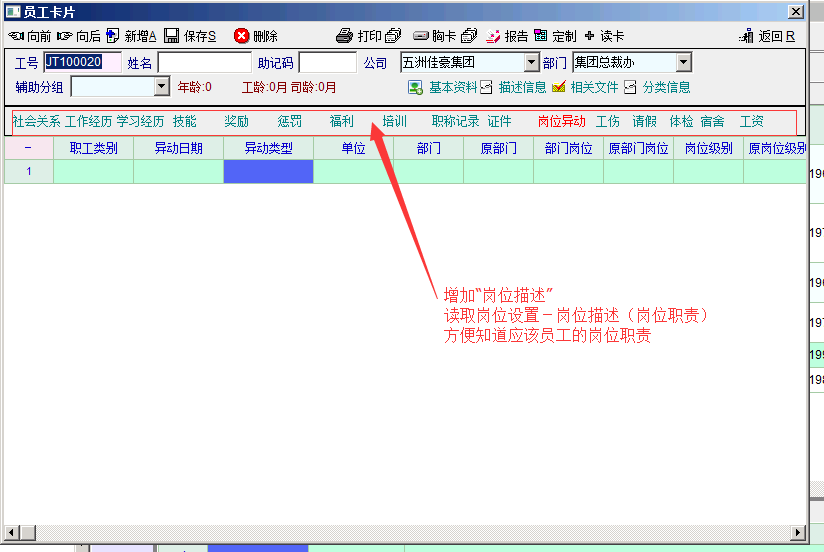824x552 pixels.
Task: Click the 向前 navigation icon
Action: tap(16, 36)
